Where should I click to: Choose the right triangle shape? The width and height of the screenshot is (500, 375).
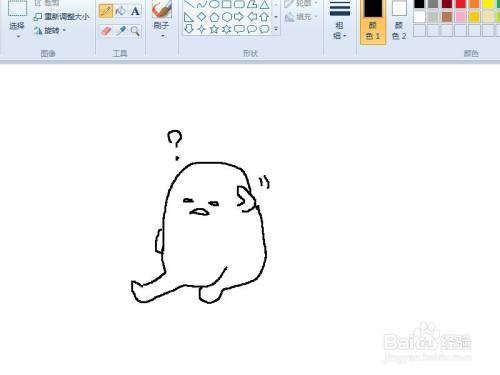click(x=189, y=16)
